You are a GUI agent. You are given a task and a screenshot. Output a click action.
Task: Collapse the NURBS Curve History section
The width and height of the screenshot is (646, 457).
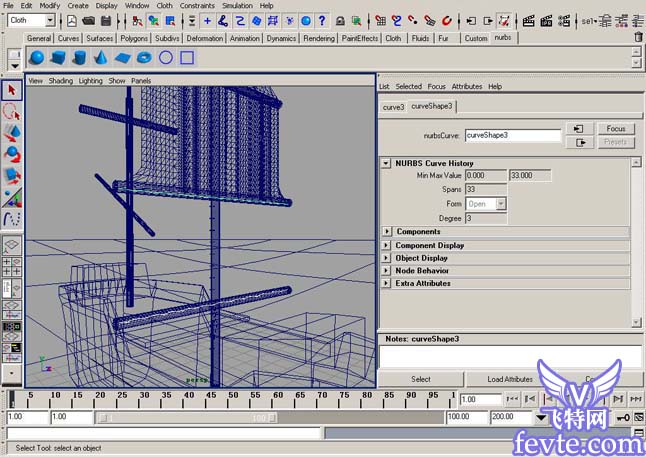coord(386,163)
